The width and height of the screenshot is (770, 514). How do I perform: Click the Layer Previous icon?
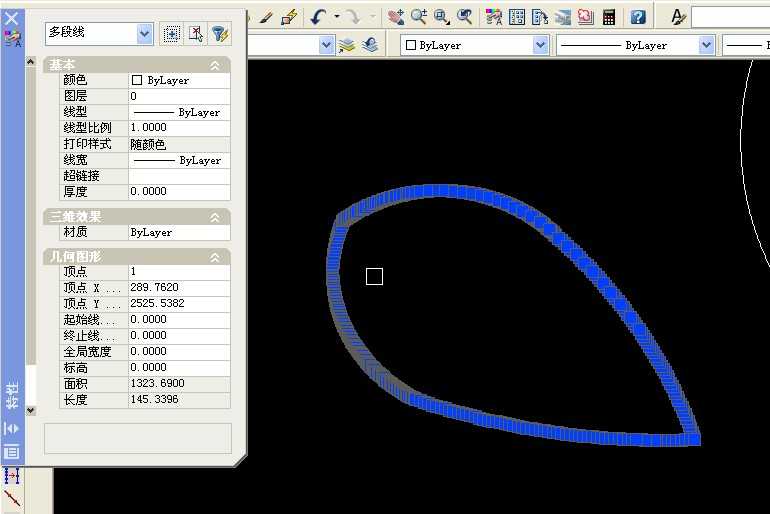[369, 45]
